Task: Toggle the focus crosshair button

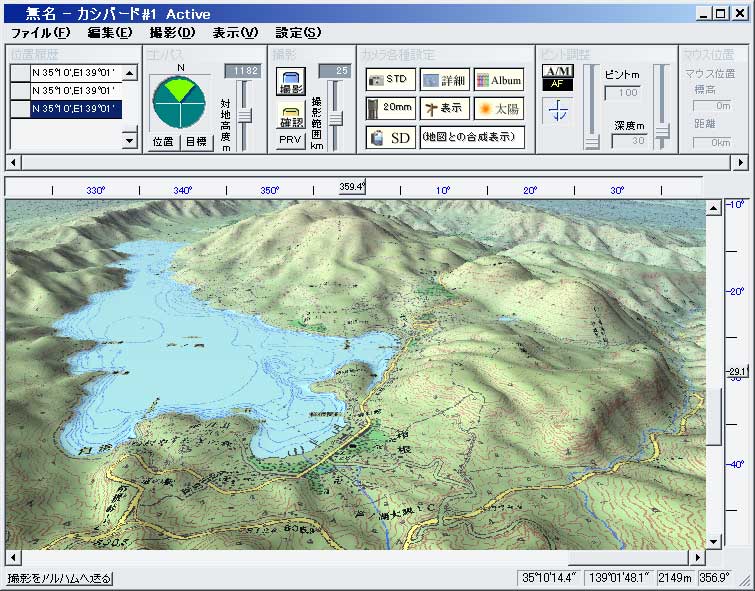Action: pyautogui.click(x=557, y=111)
